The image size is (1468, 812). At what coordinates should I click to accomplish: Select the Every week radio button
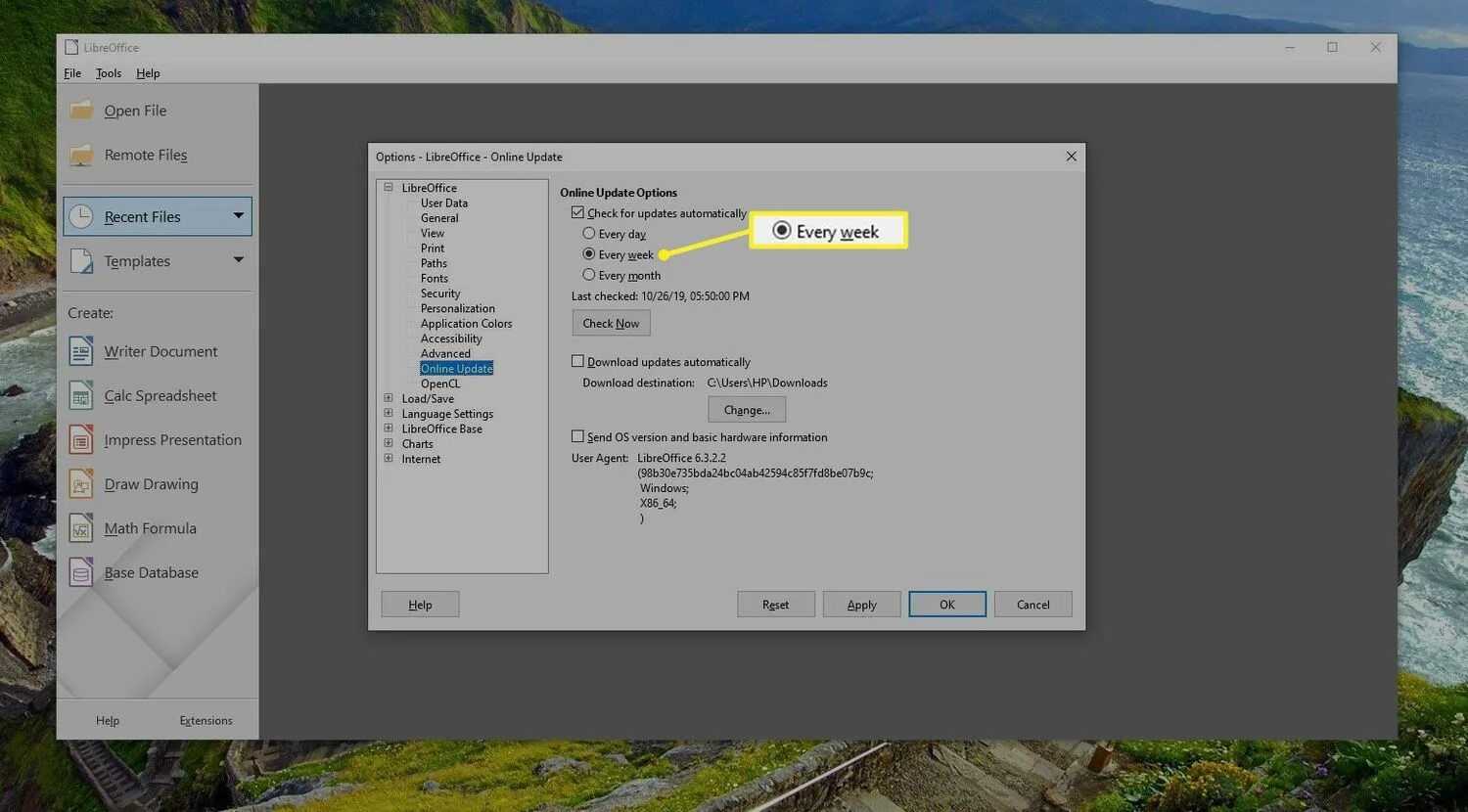(589, 253)
